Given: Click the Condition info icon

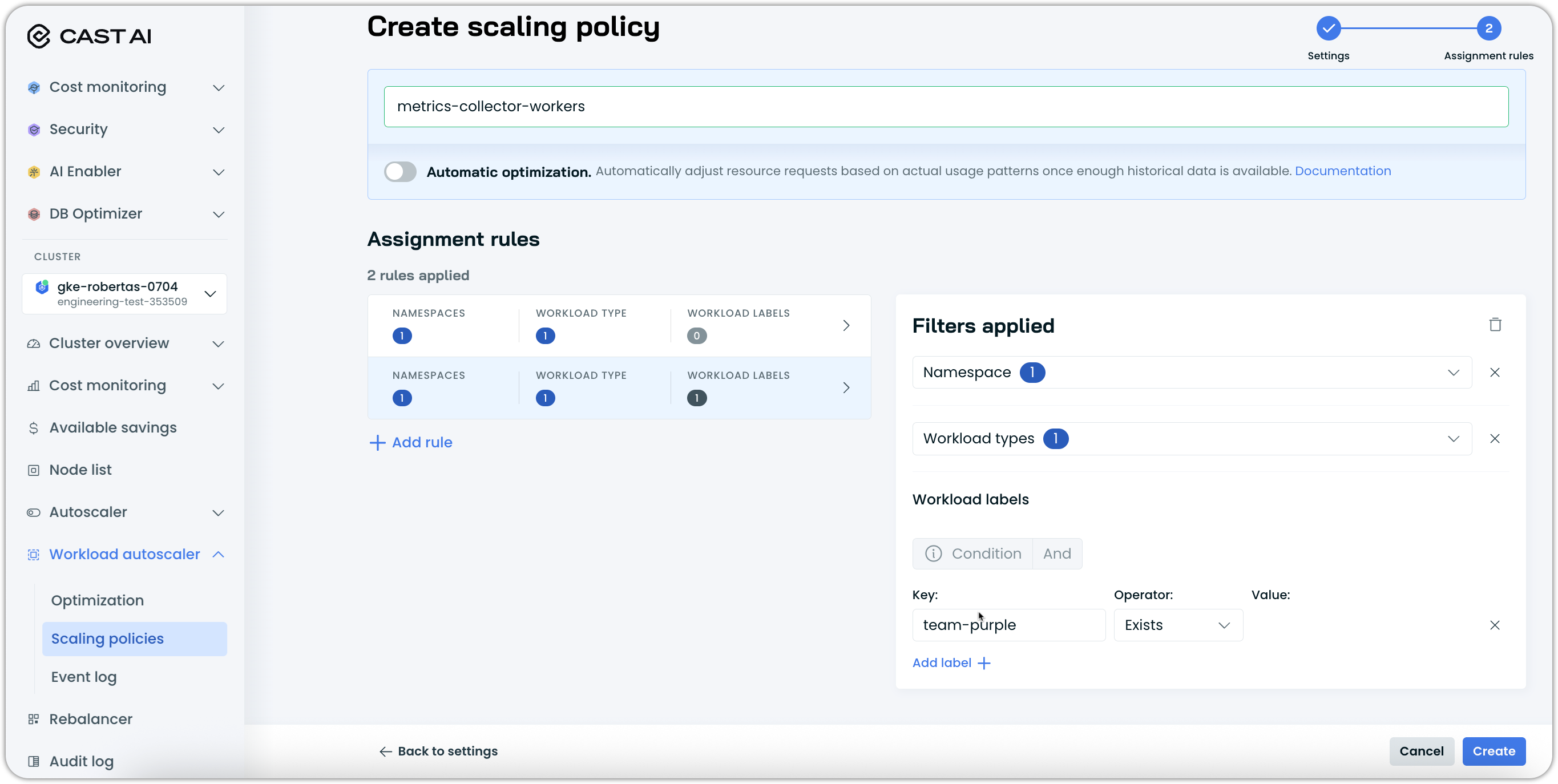Looking at the screenshot, I should coord(933,553).
